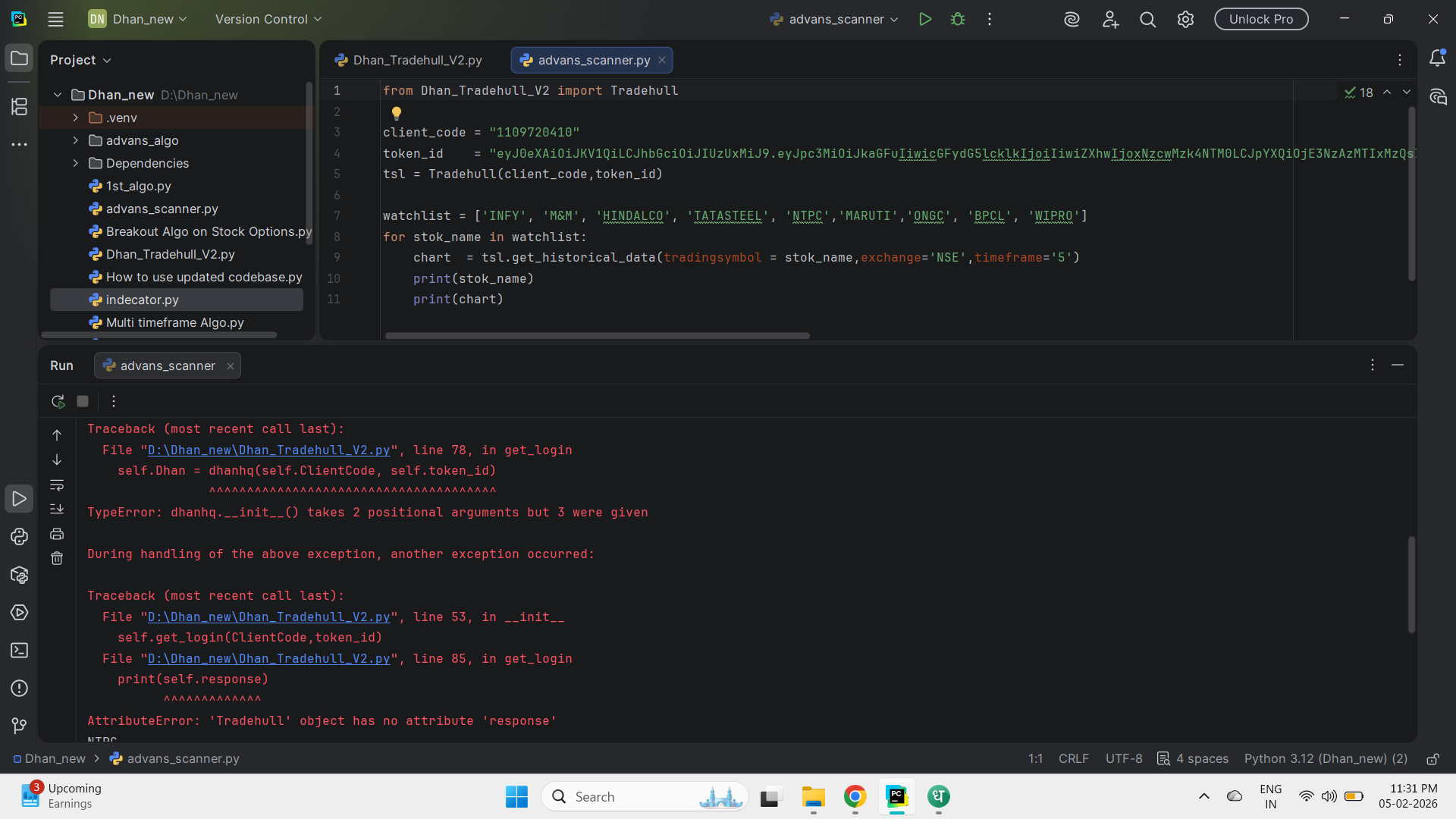Image resolution: width=1456 pixels, height=819 pixels.
Task: Click the Unlock Pro button
Action: (1260, 19)
